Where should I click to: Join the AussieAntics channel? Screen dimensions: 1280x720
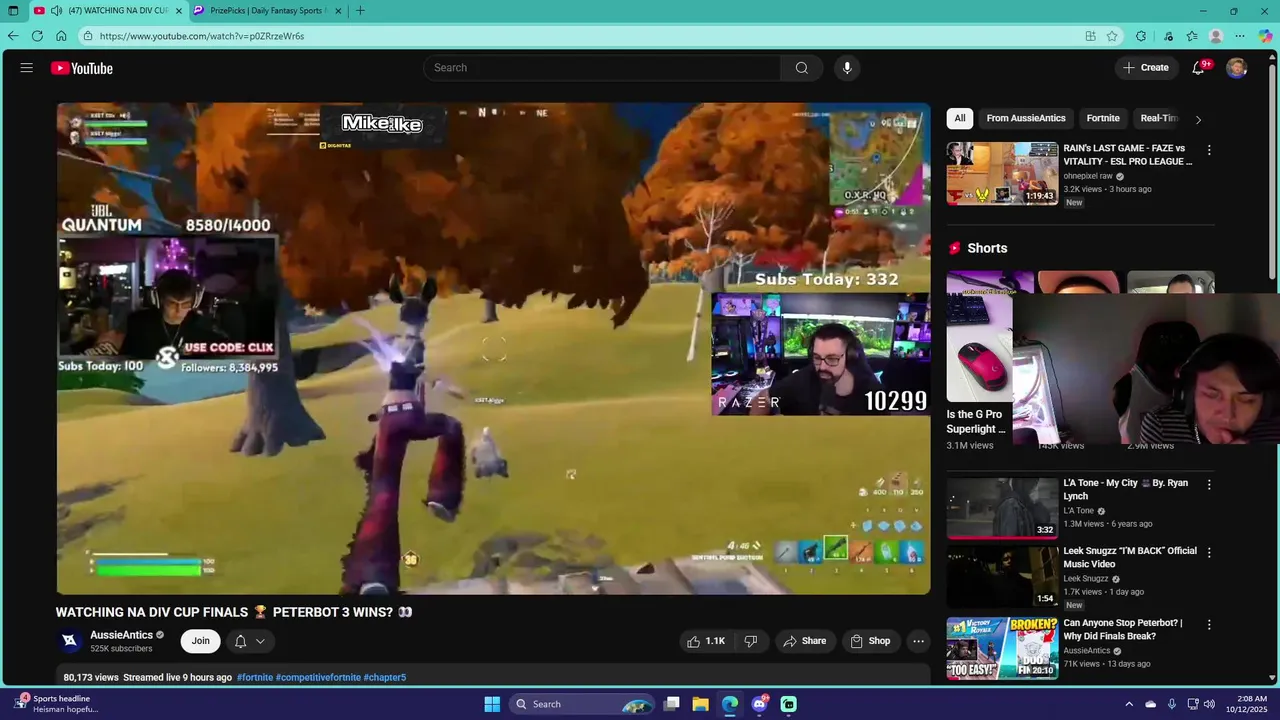[201, 641]
